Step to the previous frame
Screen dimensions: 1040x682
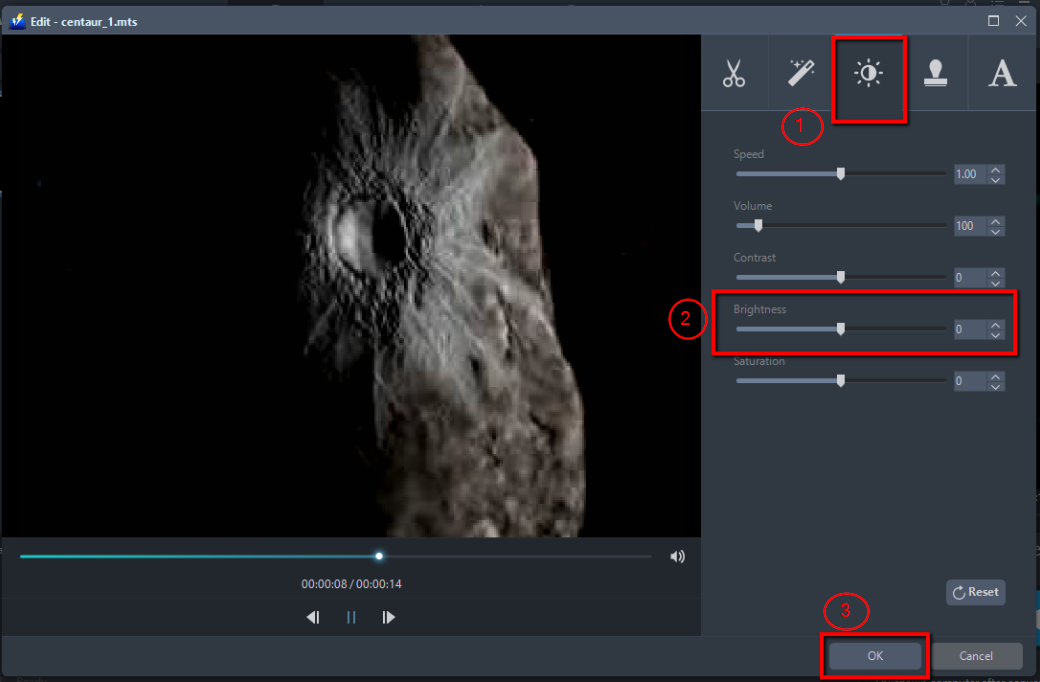click(313, 618)
